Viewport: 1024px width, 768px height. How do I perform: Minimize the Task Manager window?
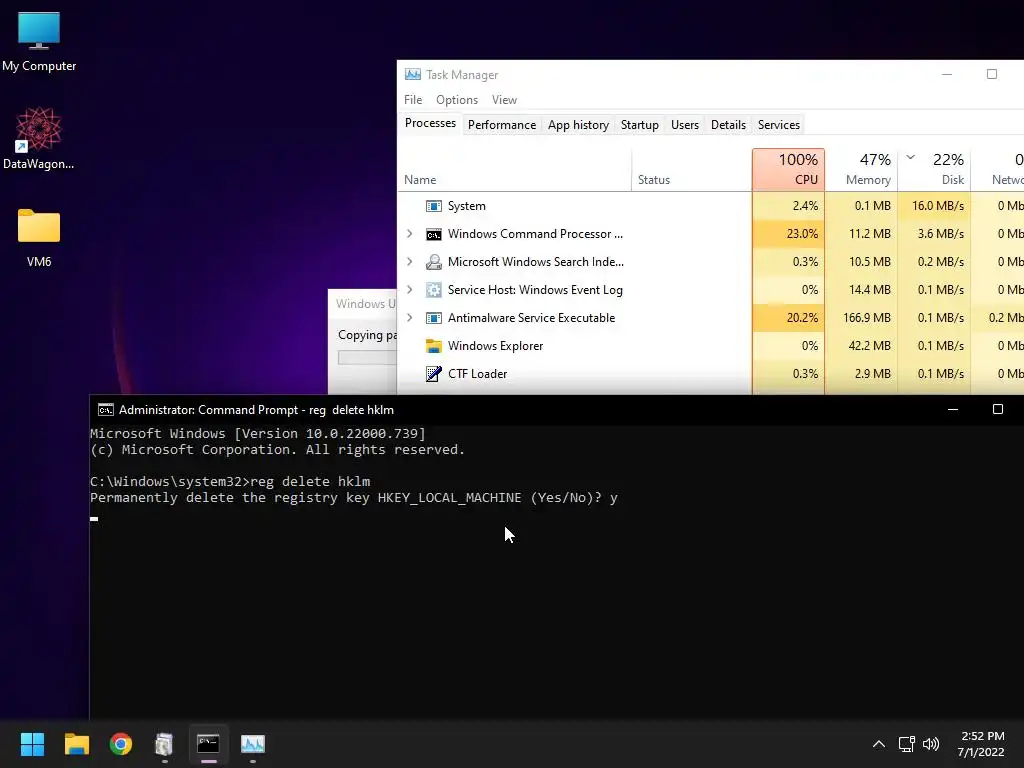pos(947,74)
